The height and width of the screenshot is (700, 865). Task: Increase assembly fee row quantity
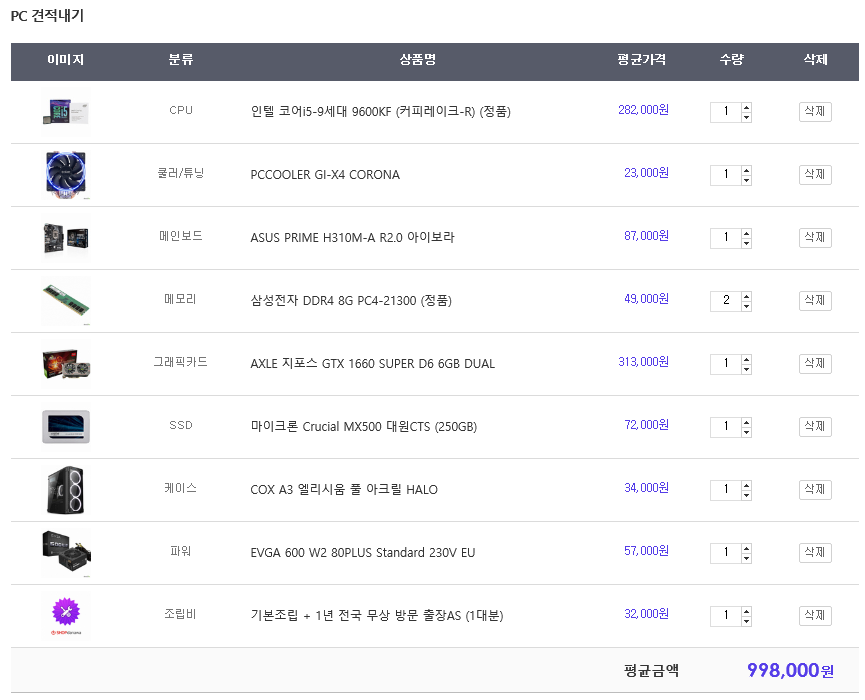coord(746,610)
